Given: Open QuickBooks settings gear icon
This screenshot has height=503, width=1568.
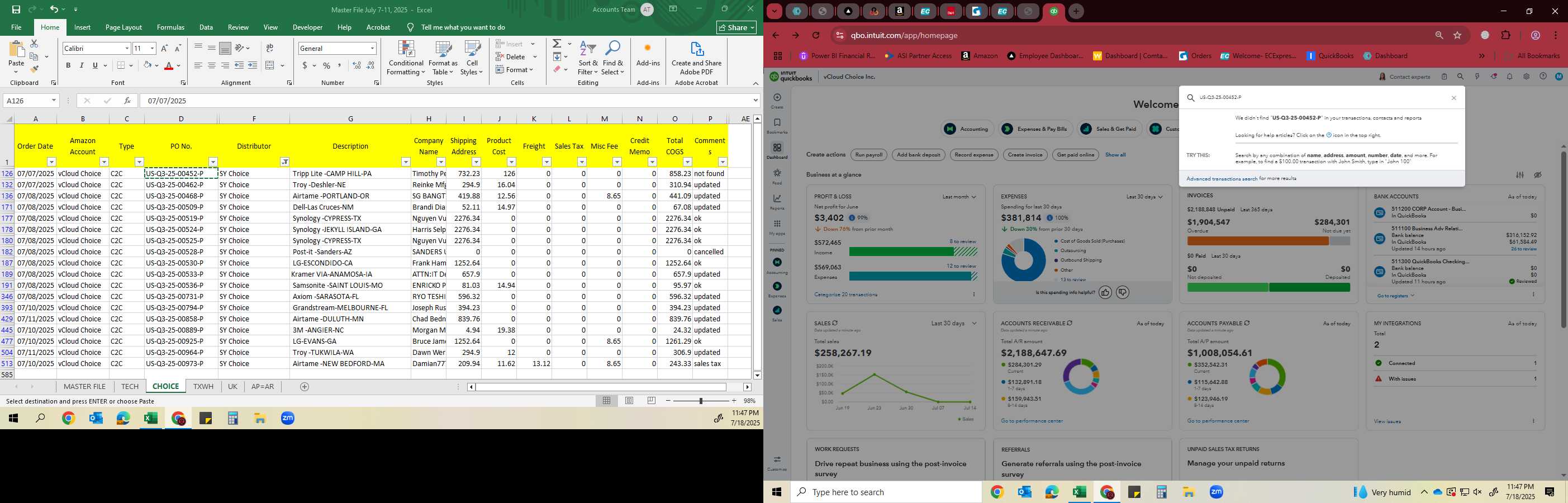Looking at the screenshot, I should [x=1526, y=77].
